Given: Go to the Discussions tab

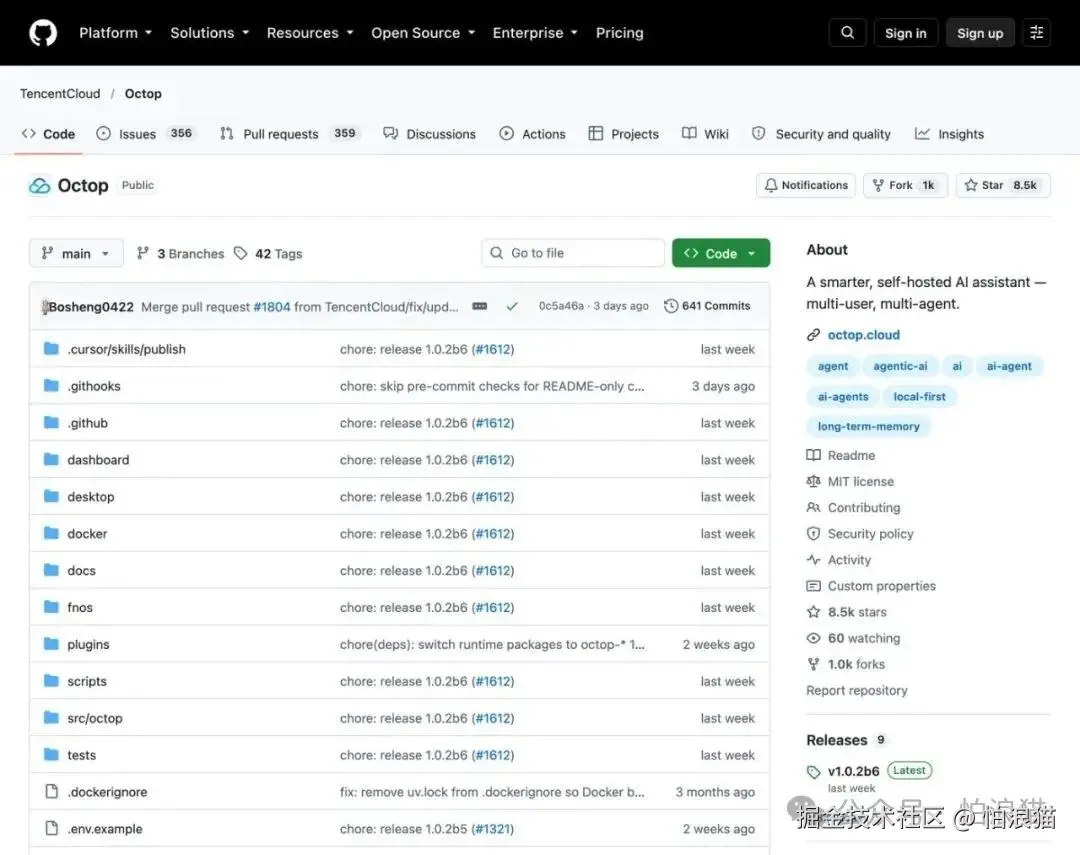Looking at the screenshot, I should 430,134.
